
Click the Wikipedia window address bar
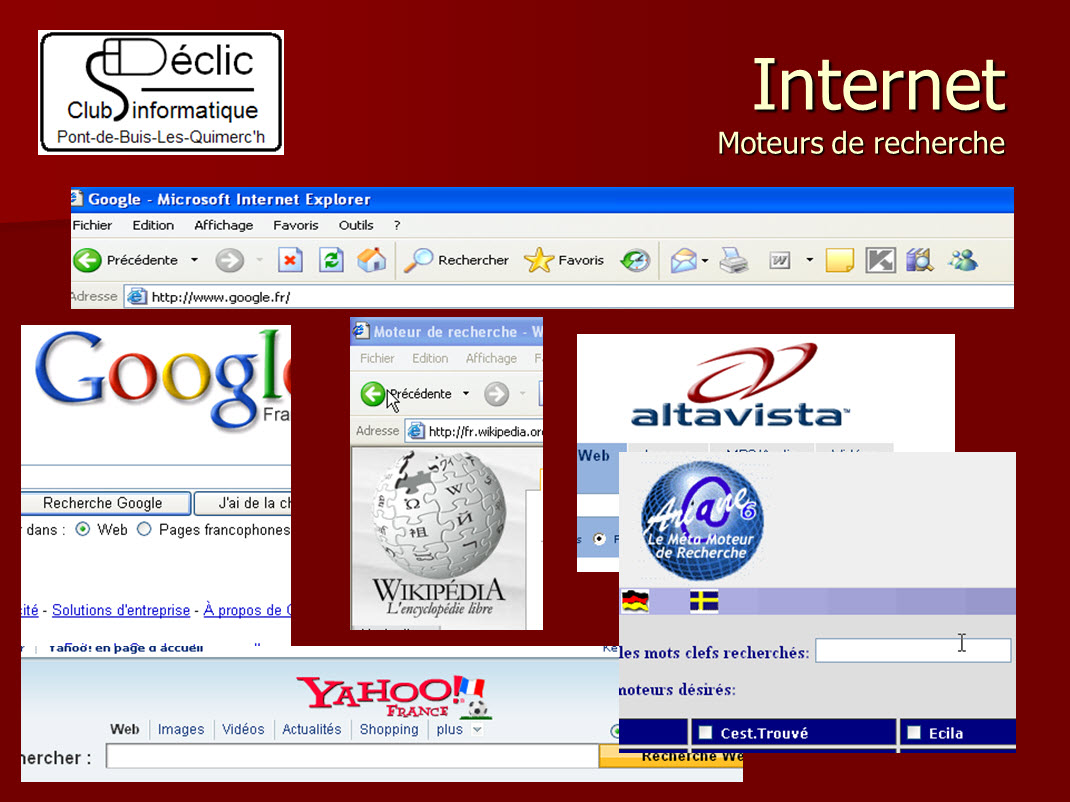474,431
